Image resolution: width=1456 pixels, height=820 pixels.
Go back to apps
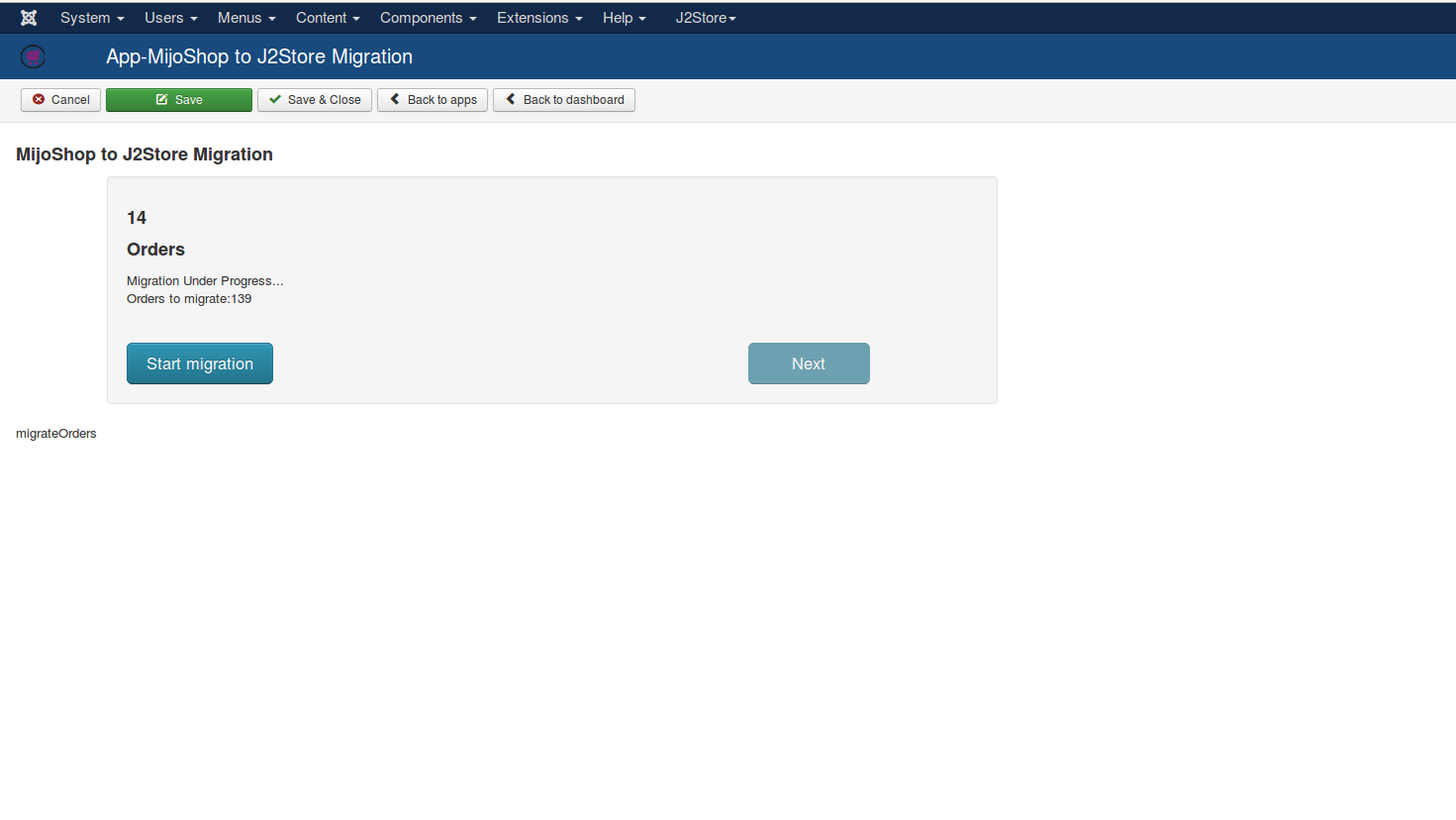pos(433,100)
